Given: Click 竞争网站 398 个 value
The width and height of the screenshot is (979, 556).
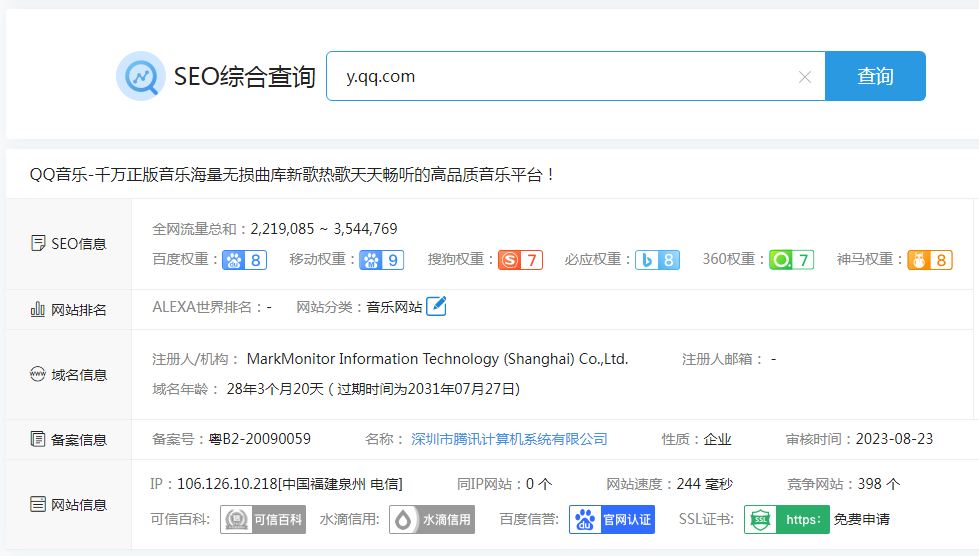Looking at the screenshot, I should (x=878, y=484).
